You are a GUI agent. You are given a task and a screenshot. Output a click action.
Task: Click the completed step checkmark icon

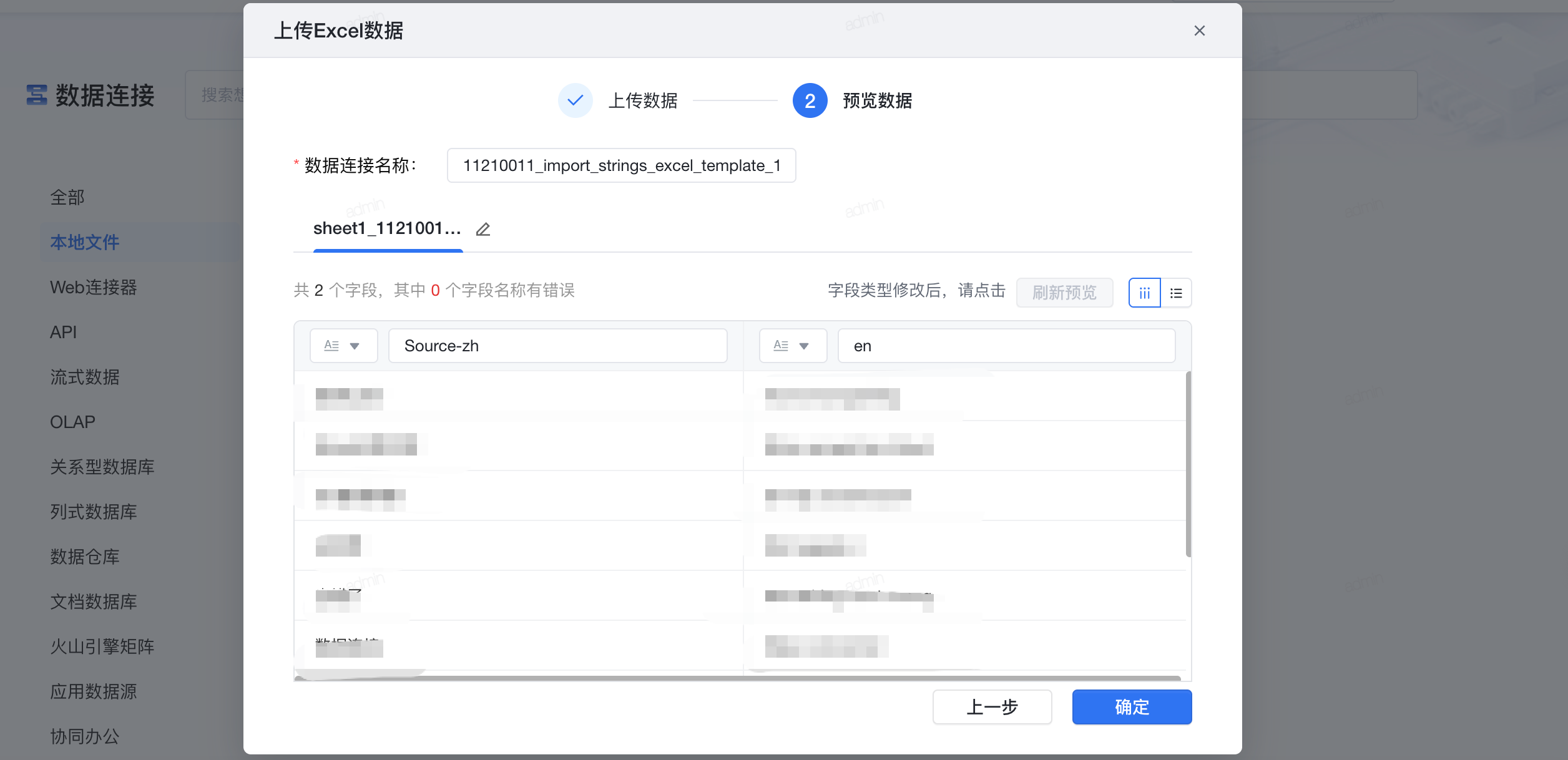tap(575, 100)
